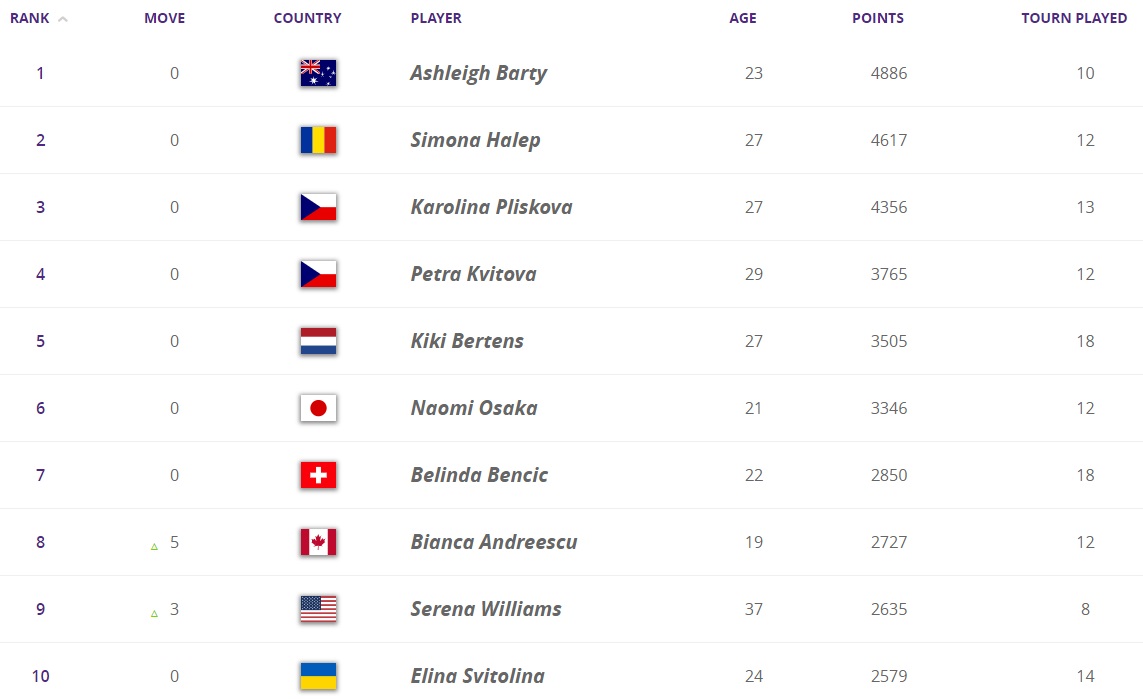This screenshot has height=699, width=1143.
Task: Click the MOVE column header
Action: (164, 18)
